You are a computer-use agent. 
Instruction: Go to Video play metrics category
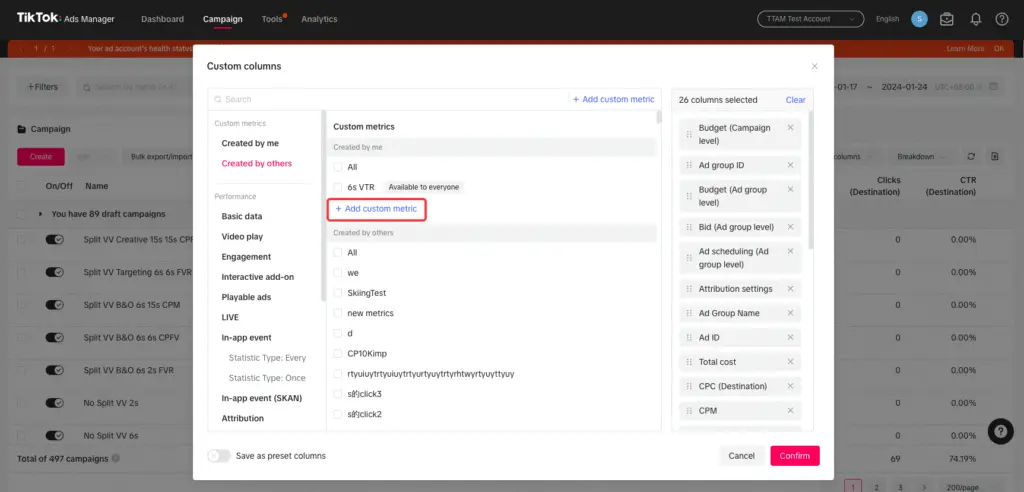(242, 237)
